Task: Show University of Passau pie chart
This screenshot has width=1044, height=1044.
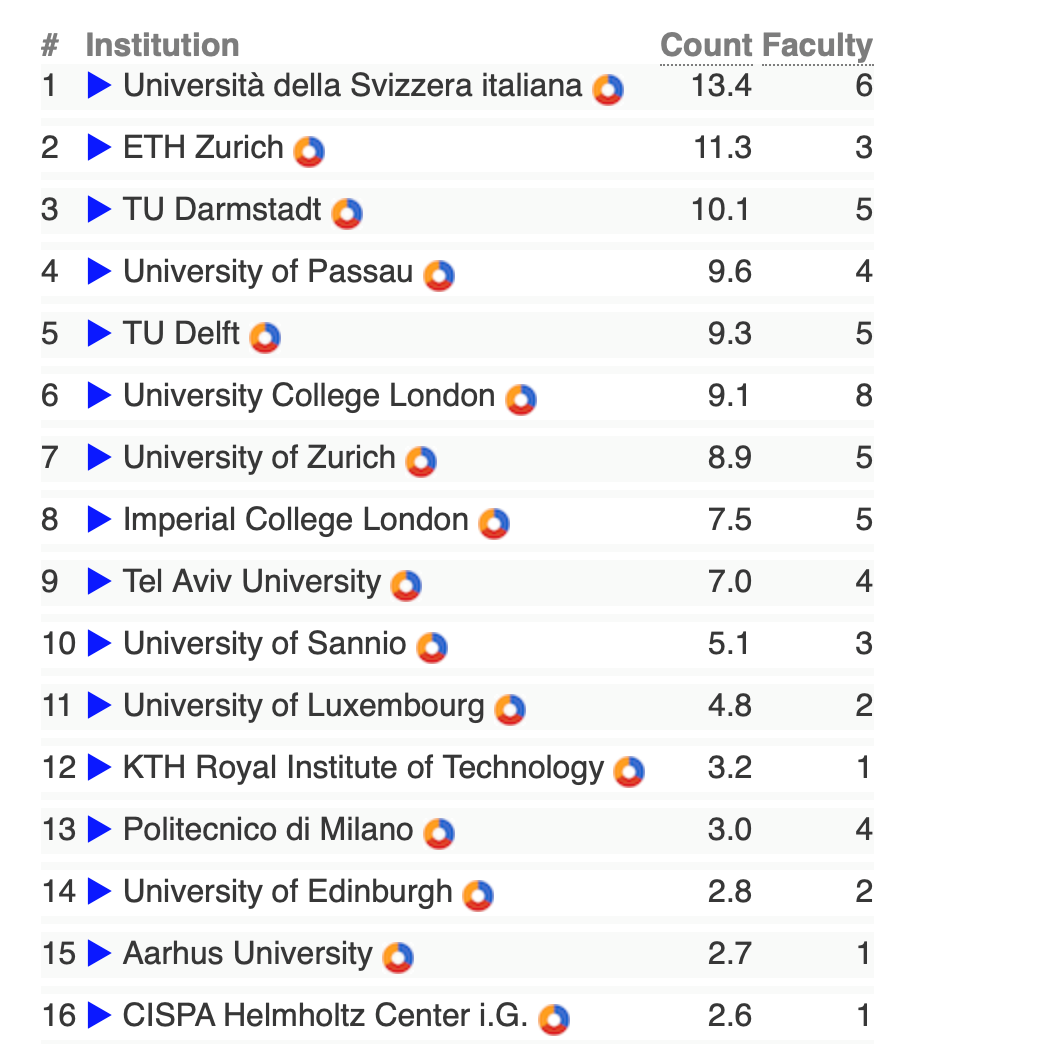Action: [439, 275]
